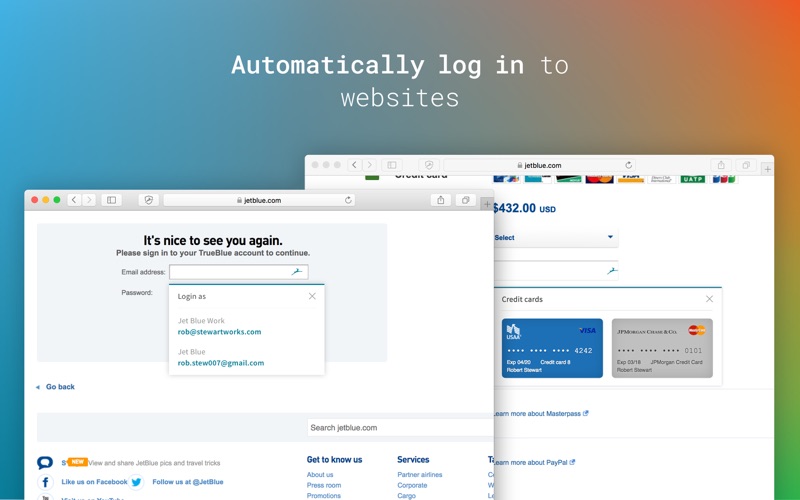
Task: Open Promotions link
Action: click(x=323, y=495)
